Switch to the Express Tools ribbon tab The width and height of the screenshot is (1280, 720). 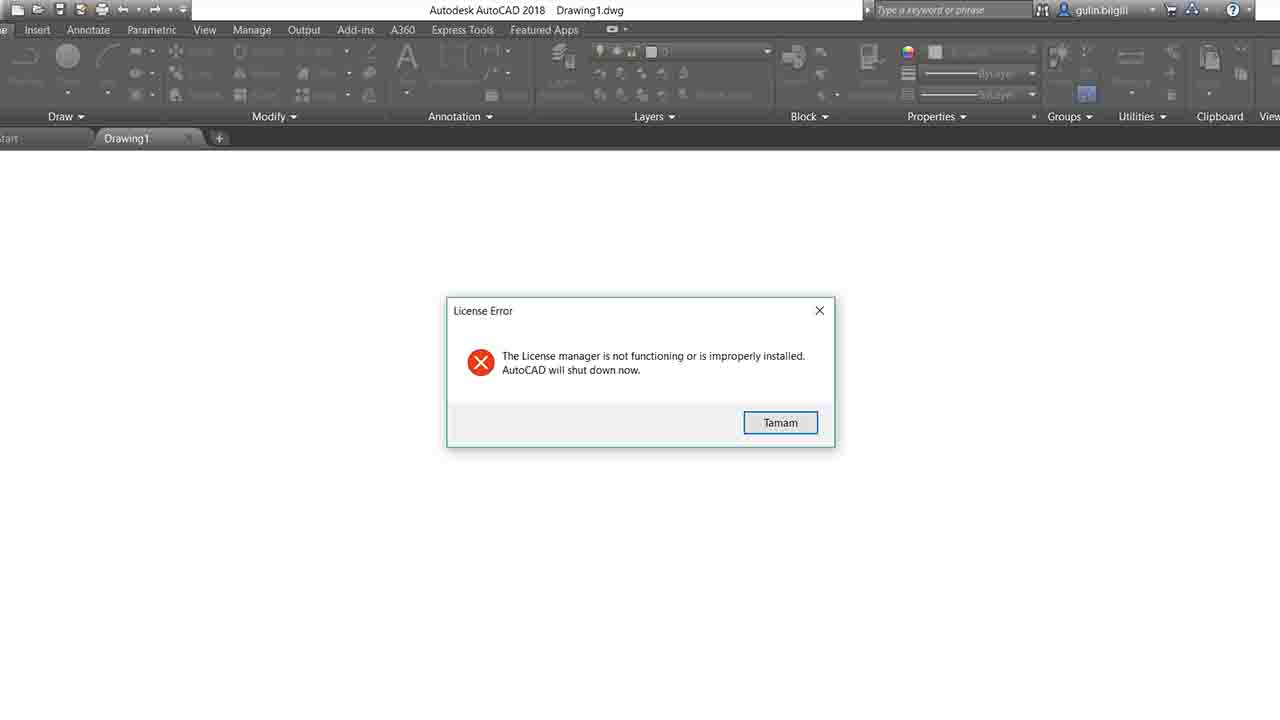tap(462, 30)
